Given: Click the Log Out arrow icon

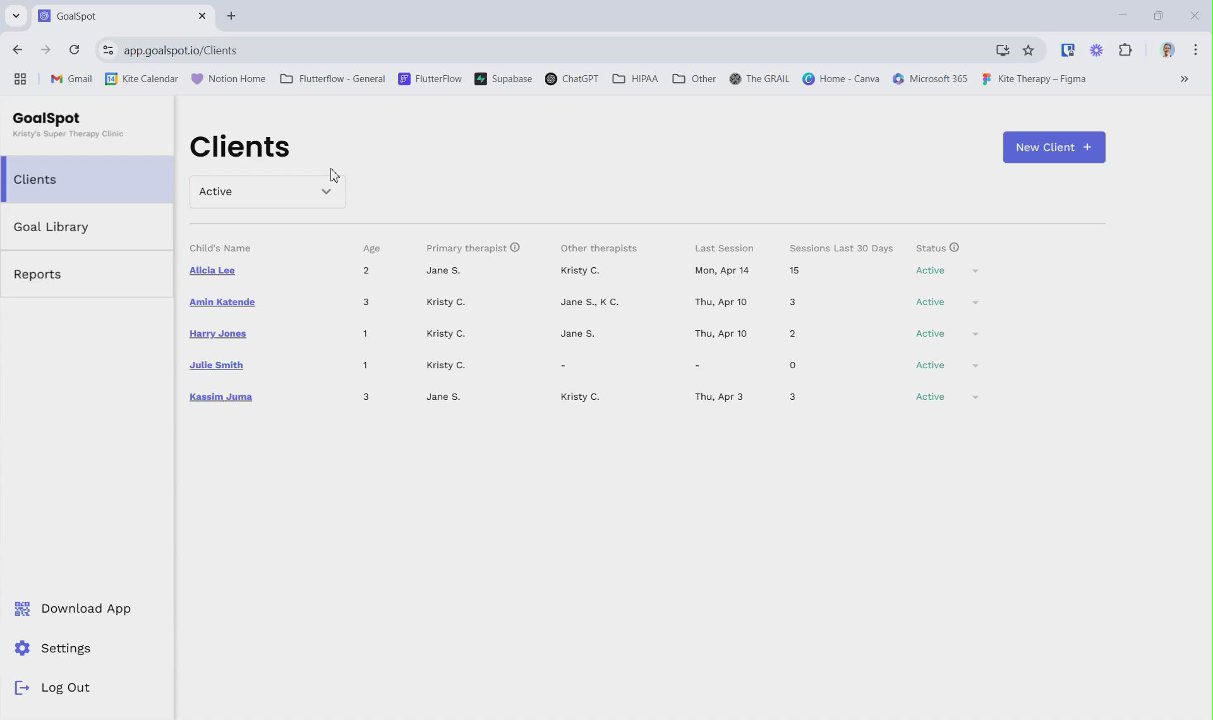Looking at the screenshot, I should (x=22, y=688).
